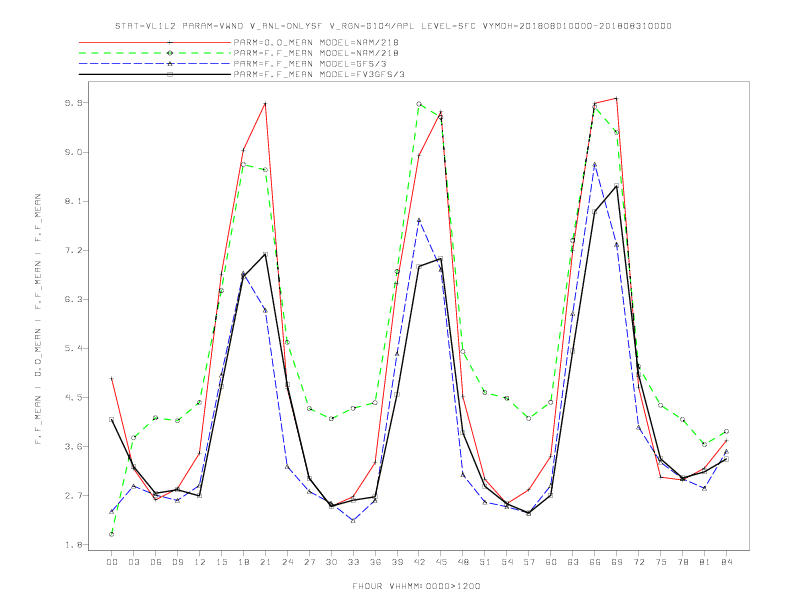This screenshot has height=612, width=792.
Task: Click x-axis forecast hour label 39
Action: point(397,562)
